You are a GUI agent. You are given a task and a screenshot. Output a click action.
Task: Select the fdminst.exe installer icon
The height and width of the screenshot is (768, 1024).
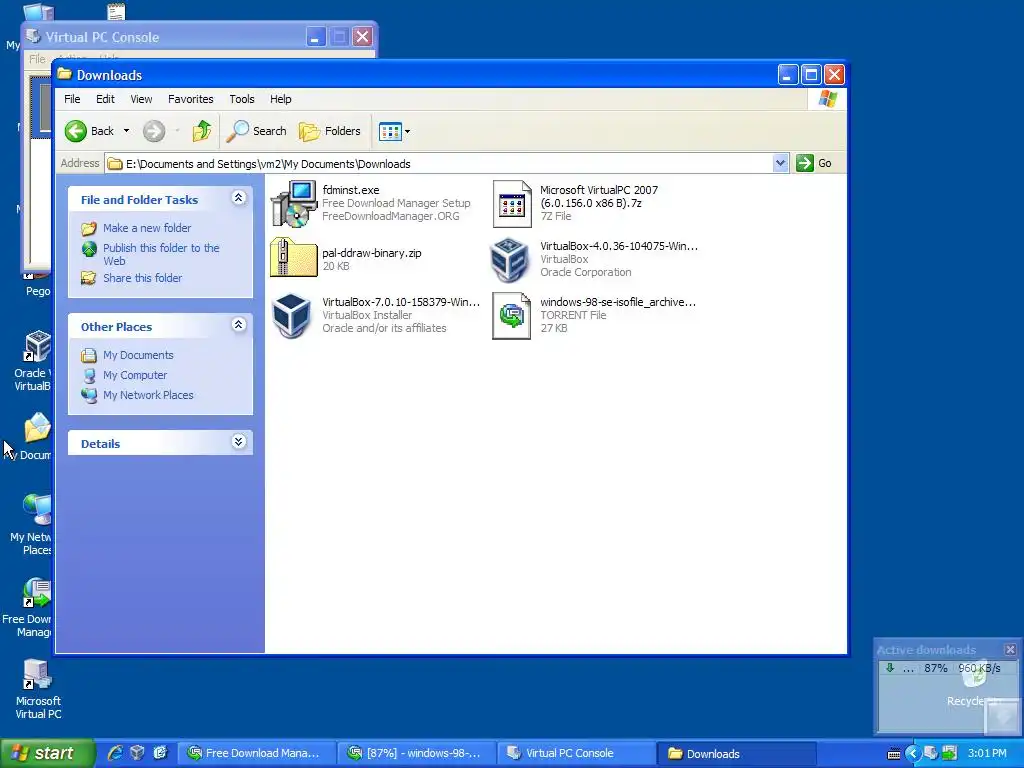pos(294,204)
